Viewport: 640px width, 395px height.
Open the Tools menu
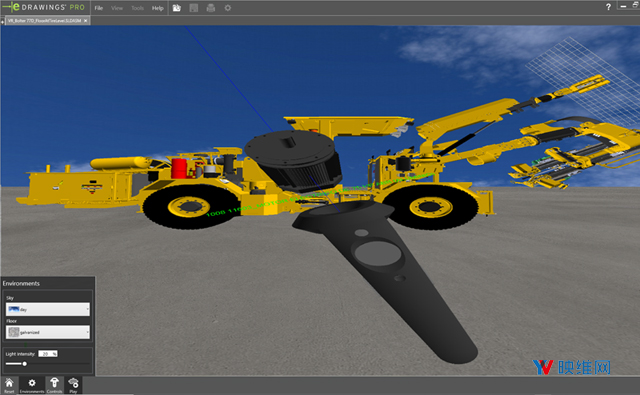coord(138,8)
